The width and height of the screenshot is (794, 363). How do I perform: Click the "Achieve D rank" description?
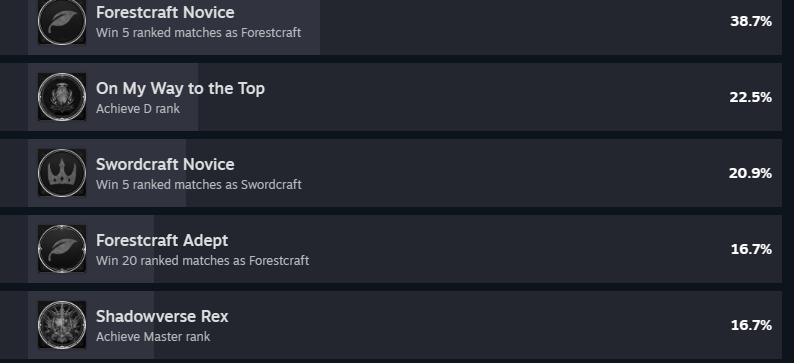click(138, 109)
